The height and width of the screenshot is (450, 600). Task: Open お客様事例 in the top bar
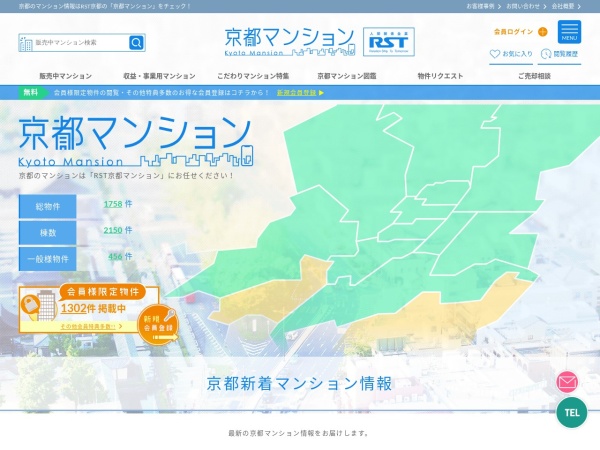483,6
